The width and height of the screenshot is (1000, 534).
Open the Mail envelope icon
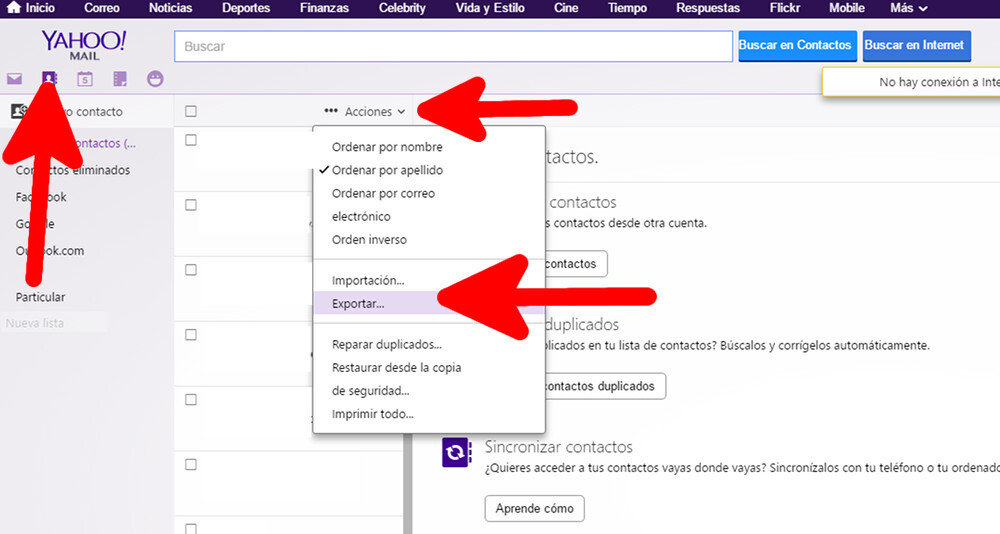click(14, 79)
